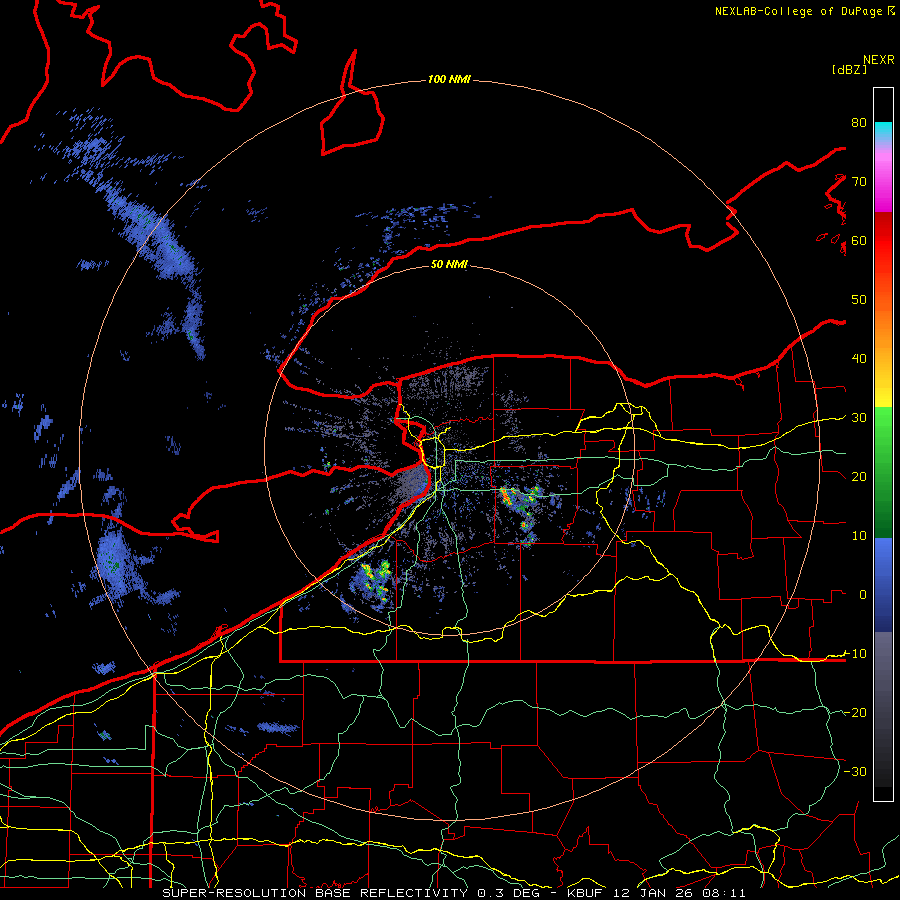The width and height of the screenshot is (900, 900).
Task: Click the 0 value on the dBZ scale
Action: tap(863, 595)
